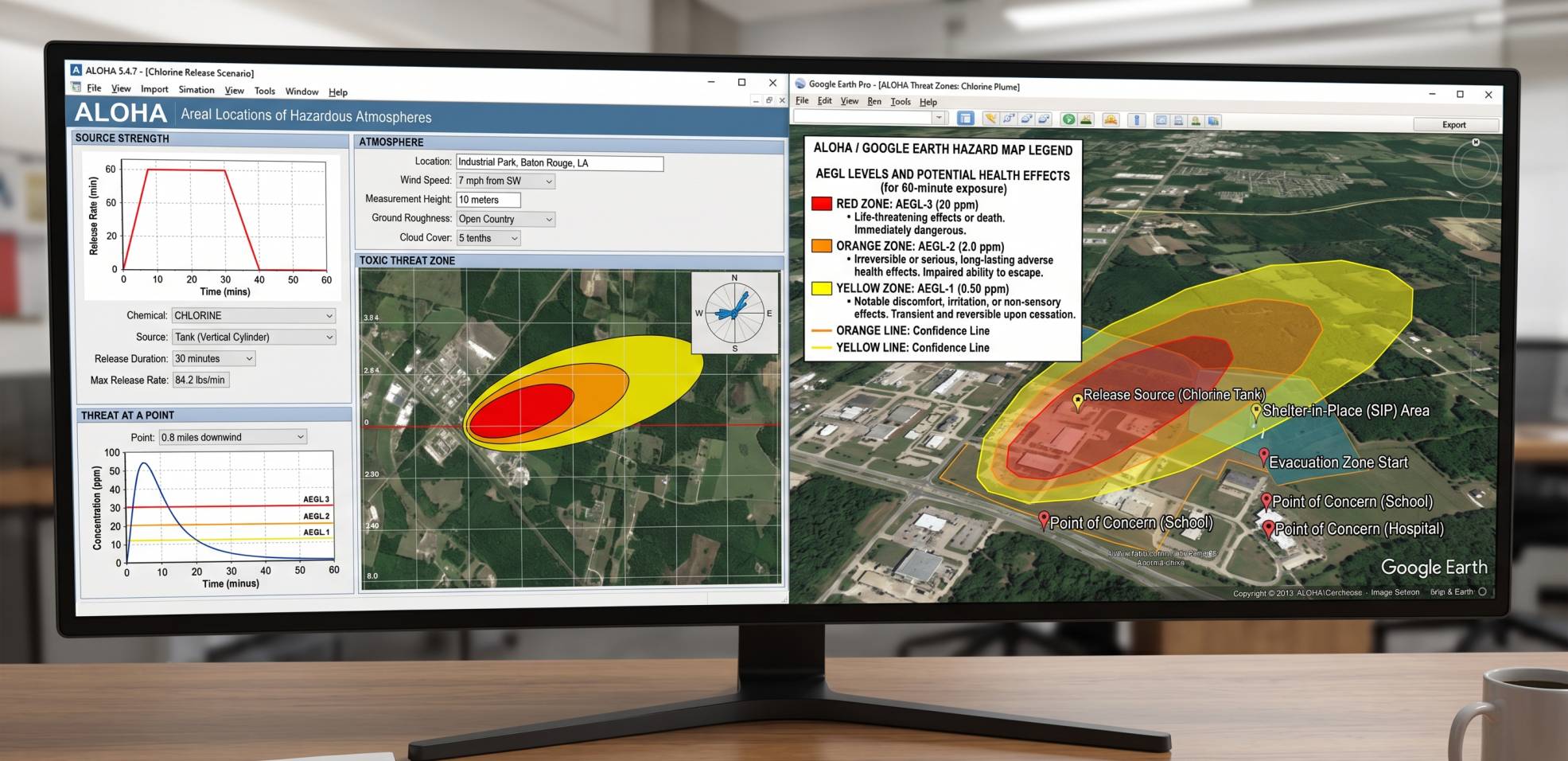Expand the Release Duration dropdown
Image resolution: width=1568 pixels, height=761 pixels.
214,359
